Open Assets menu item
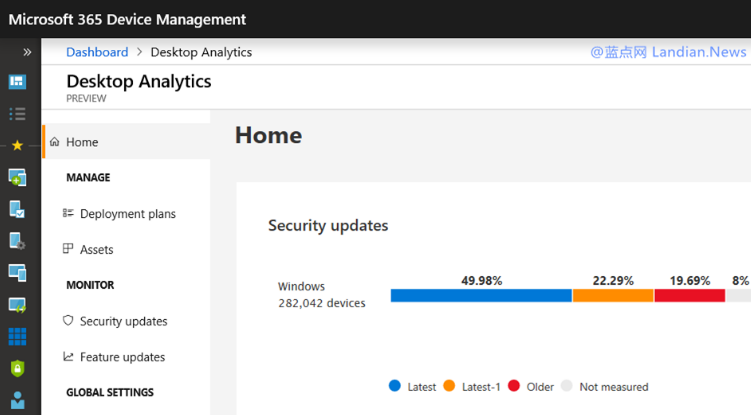This screenshot has width=751, height=415. (97, 250)
